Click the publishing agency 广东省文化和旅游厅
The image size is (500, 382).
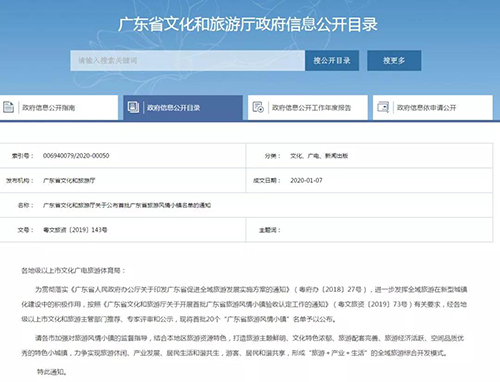tap(69, 181)
